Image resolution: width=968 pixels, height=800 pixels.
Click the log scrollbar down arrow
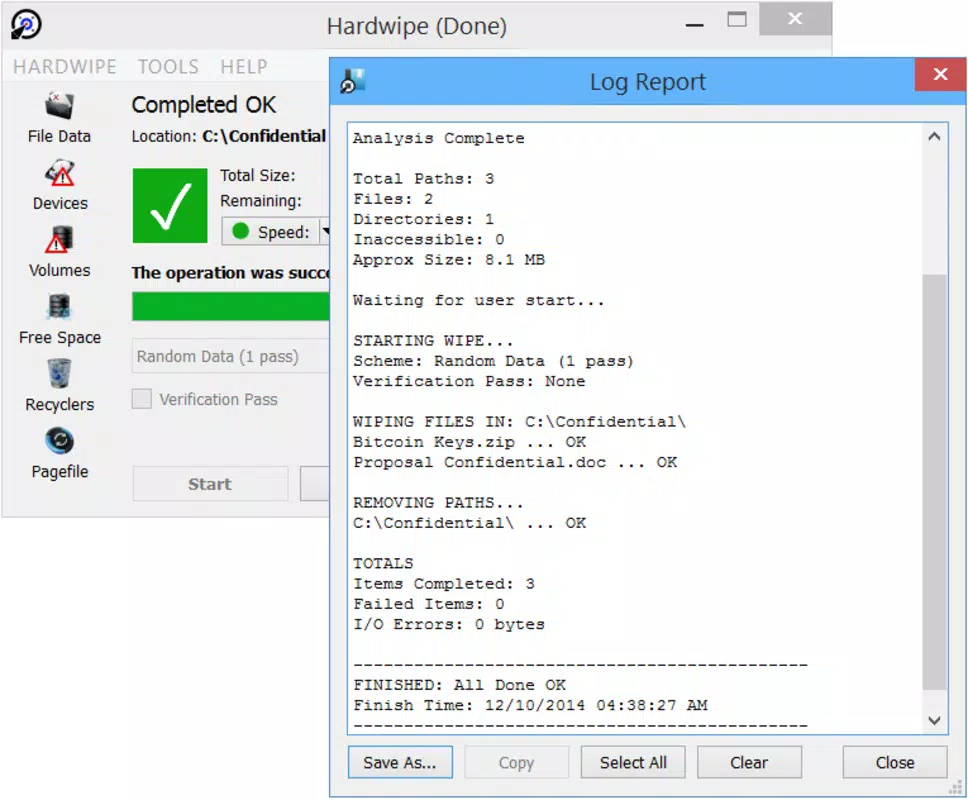(x=935, y=720)
